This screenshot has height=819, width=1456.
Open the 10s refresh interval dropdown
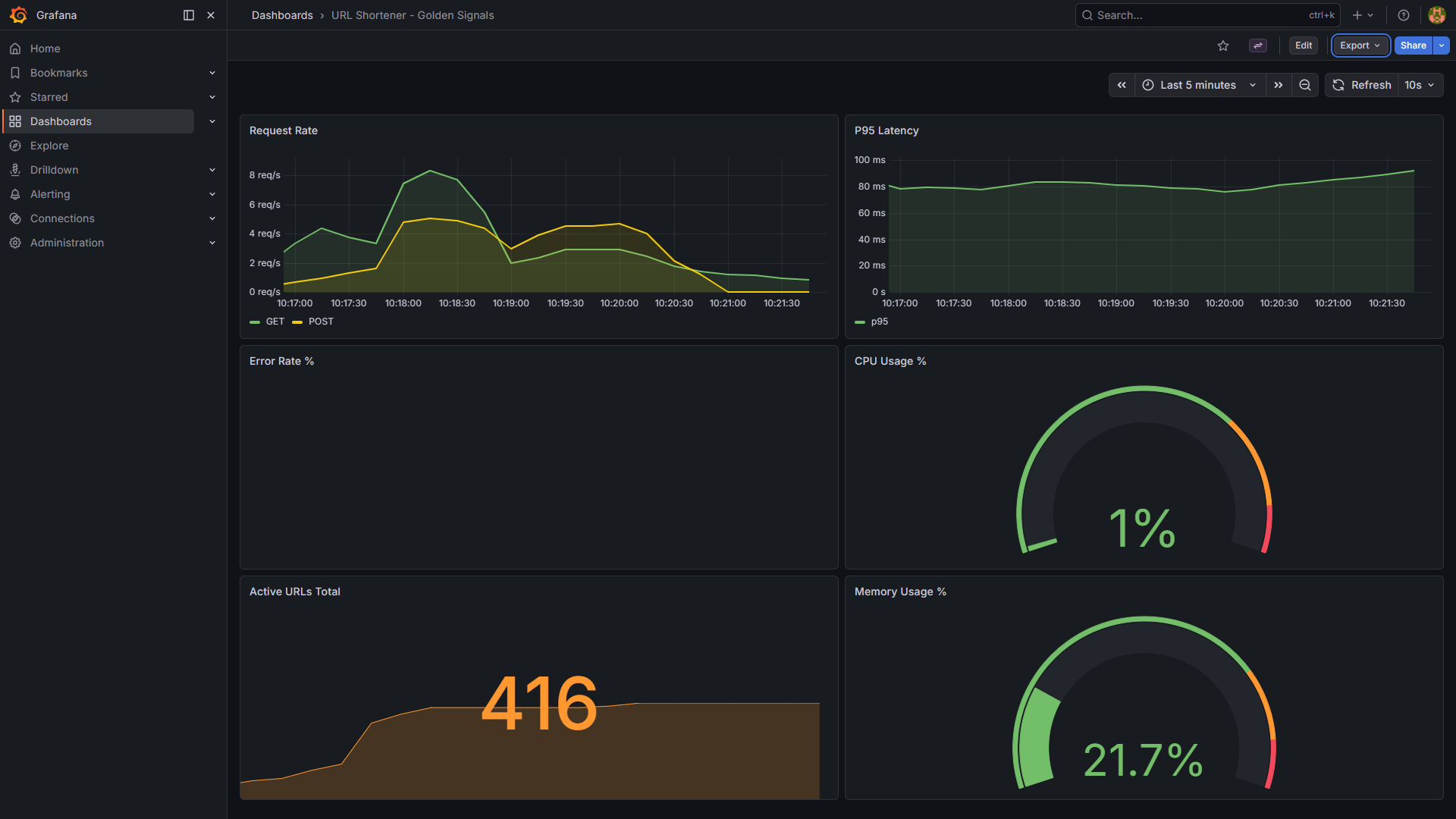(x=1420, y=85)
